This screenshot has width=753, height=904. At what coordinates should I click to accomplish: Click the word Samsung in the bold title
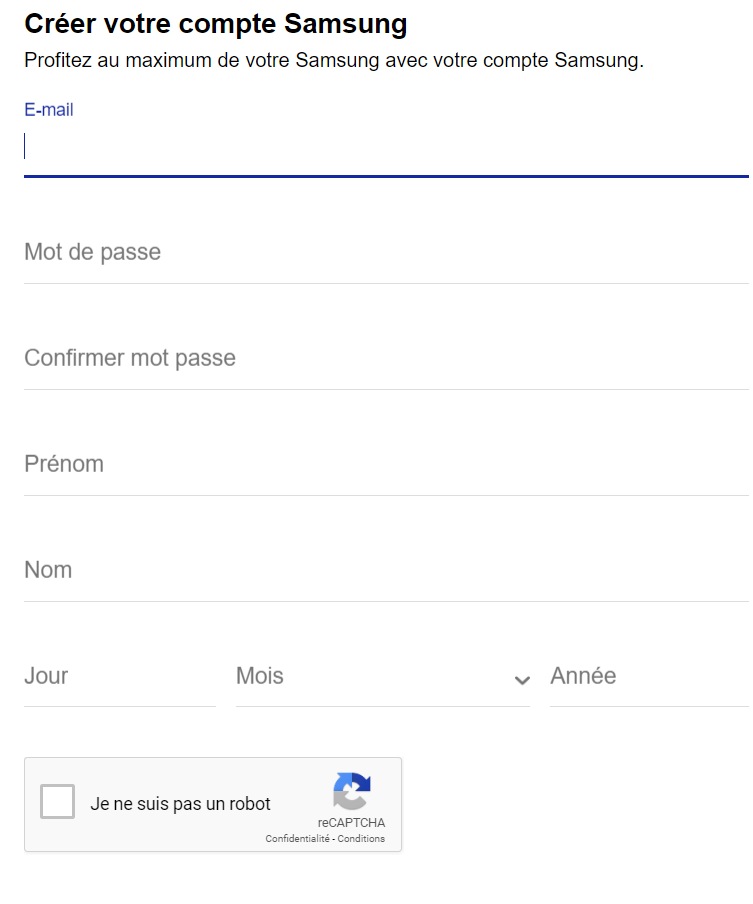345,25
